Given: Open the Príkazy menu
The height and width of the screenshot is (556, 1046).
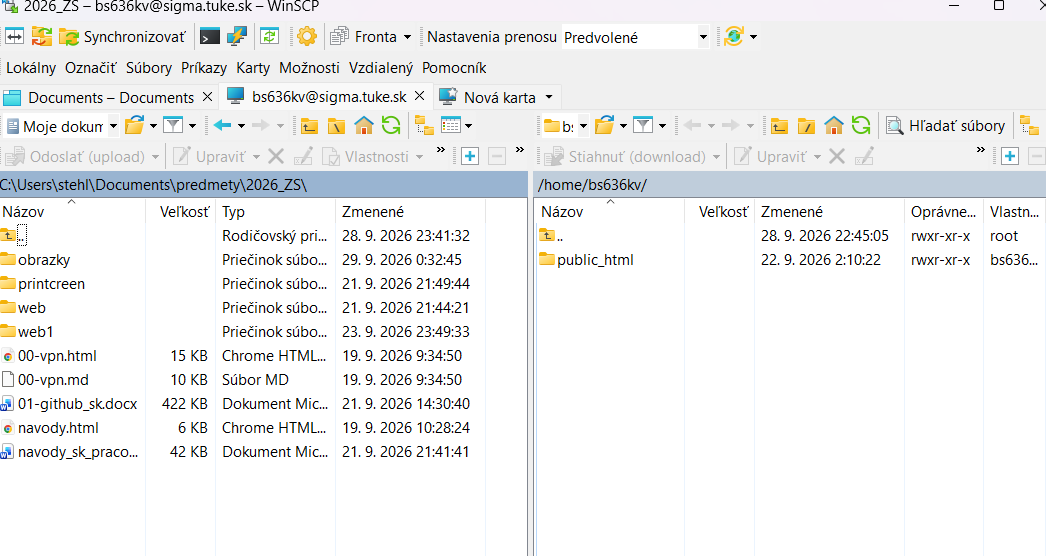Looking at the screenshot, I should pyautogui.click(x=204, y=67).
